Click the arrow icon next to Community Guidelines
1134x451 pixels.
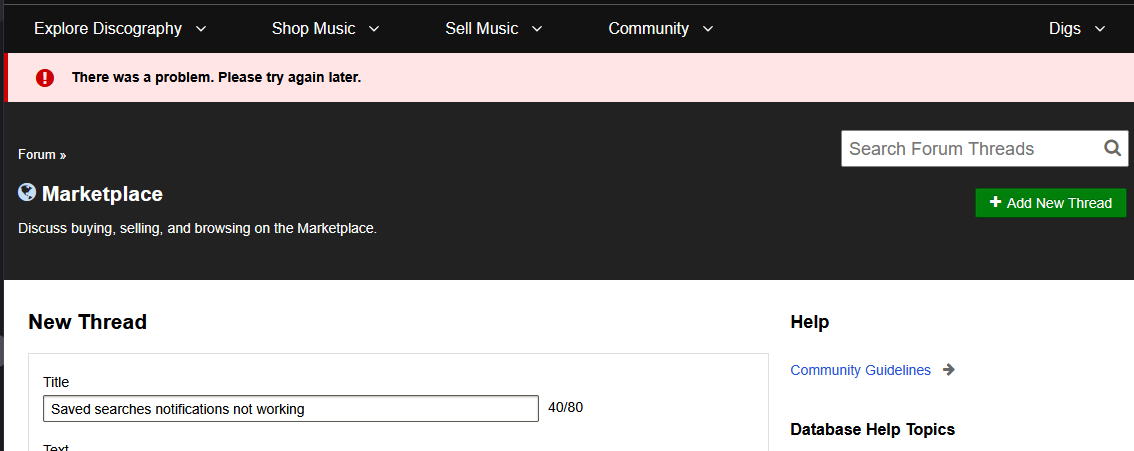point(949,370)
